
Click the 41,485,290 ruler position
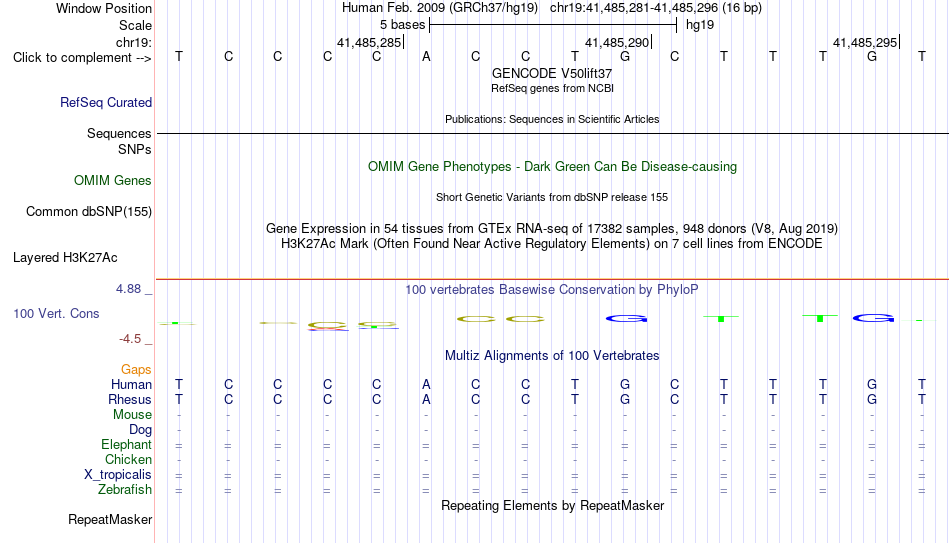(x=617, y=42)
